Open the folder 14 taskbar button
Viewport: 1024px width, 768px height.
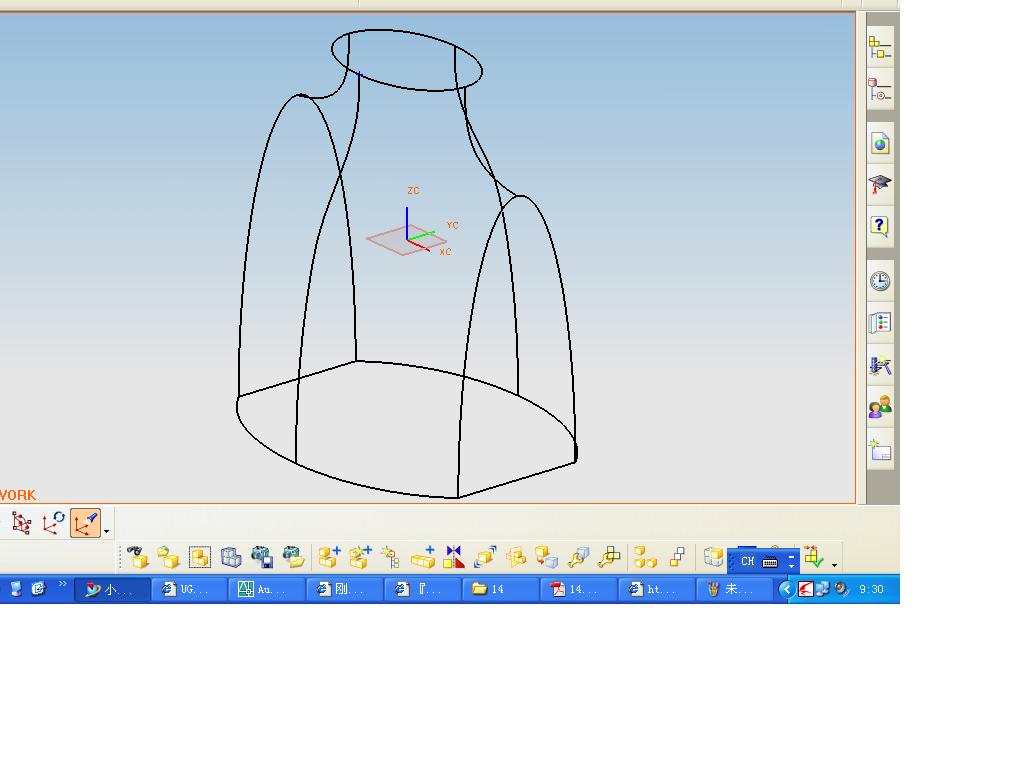pyautogui.click(x=500, y=589)
